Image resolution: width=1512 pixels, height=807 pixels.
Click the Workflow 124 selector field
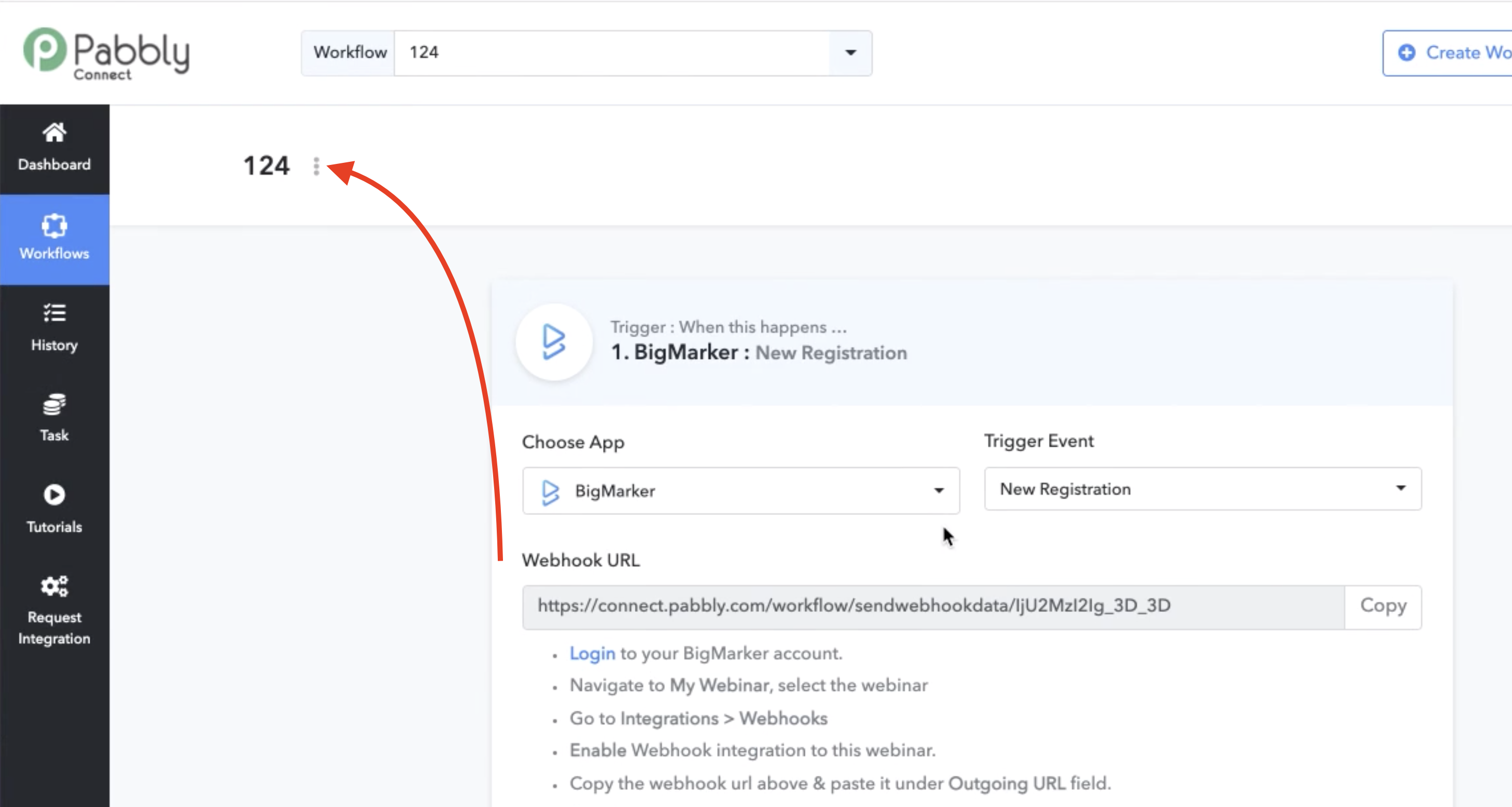pyautogui.click(x=612, y=53)
